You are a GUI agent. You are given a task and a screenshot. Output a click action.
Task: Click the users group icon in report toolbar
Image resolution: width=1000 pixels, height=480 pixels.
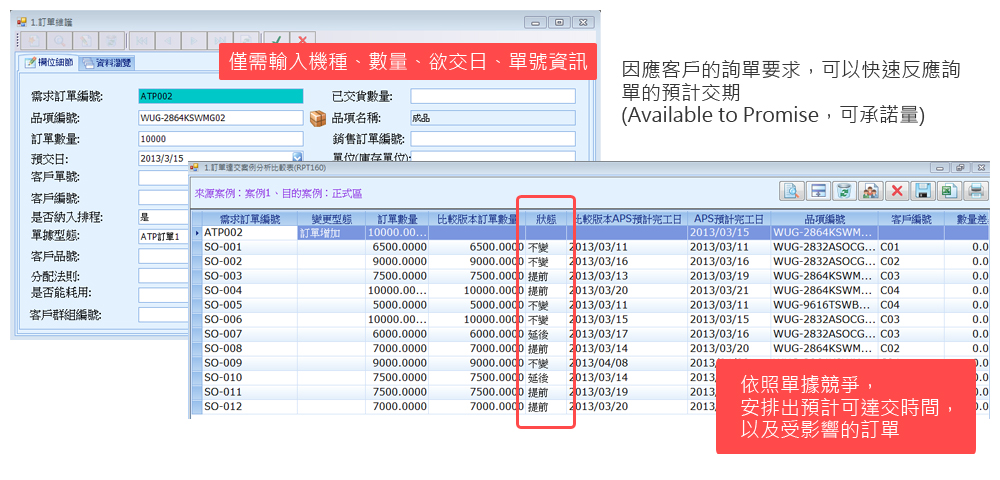pyautogui.click(x=870, y=191)
